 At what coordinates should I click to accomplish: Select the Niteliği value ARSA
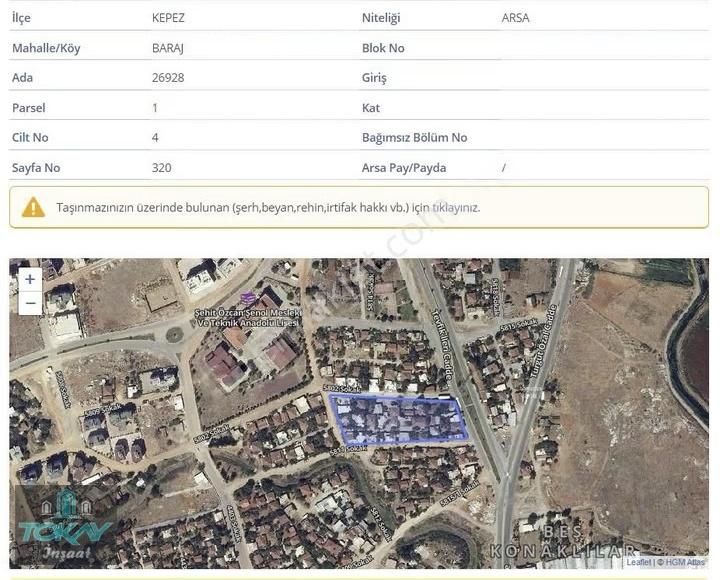point(515,18)
